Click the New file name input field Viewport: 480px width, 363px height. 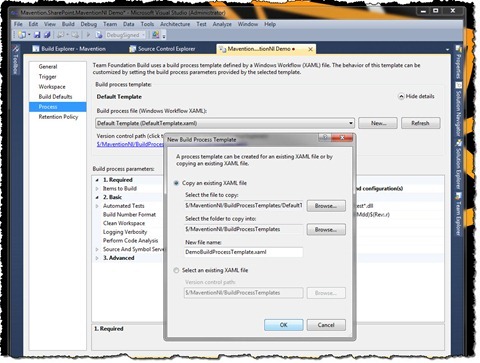(x=243, y=252)
